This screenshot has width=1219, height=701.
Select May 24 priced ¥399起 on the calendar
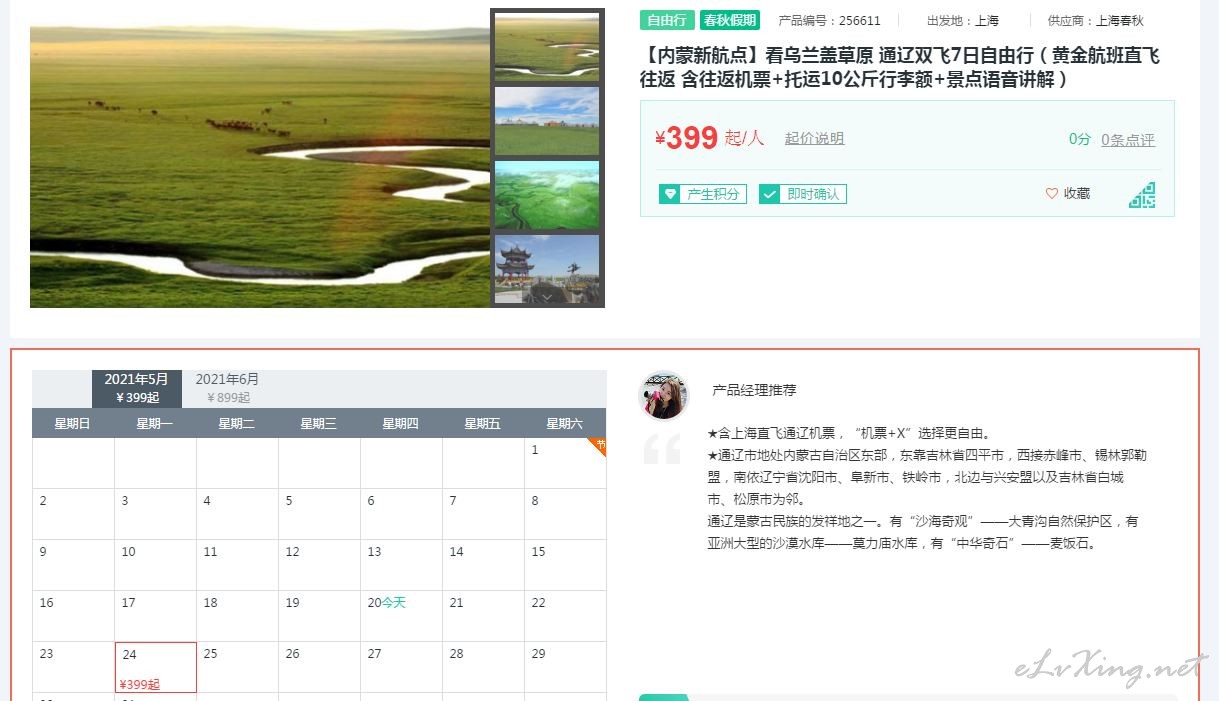156,667
